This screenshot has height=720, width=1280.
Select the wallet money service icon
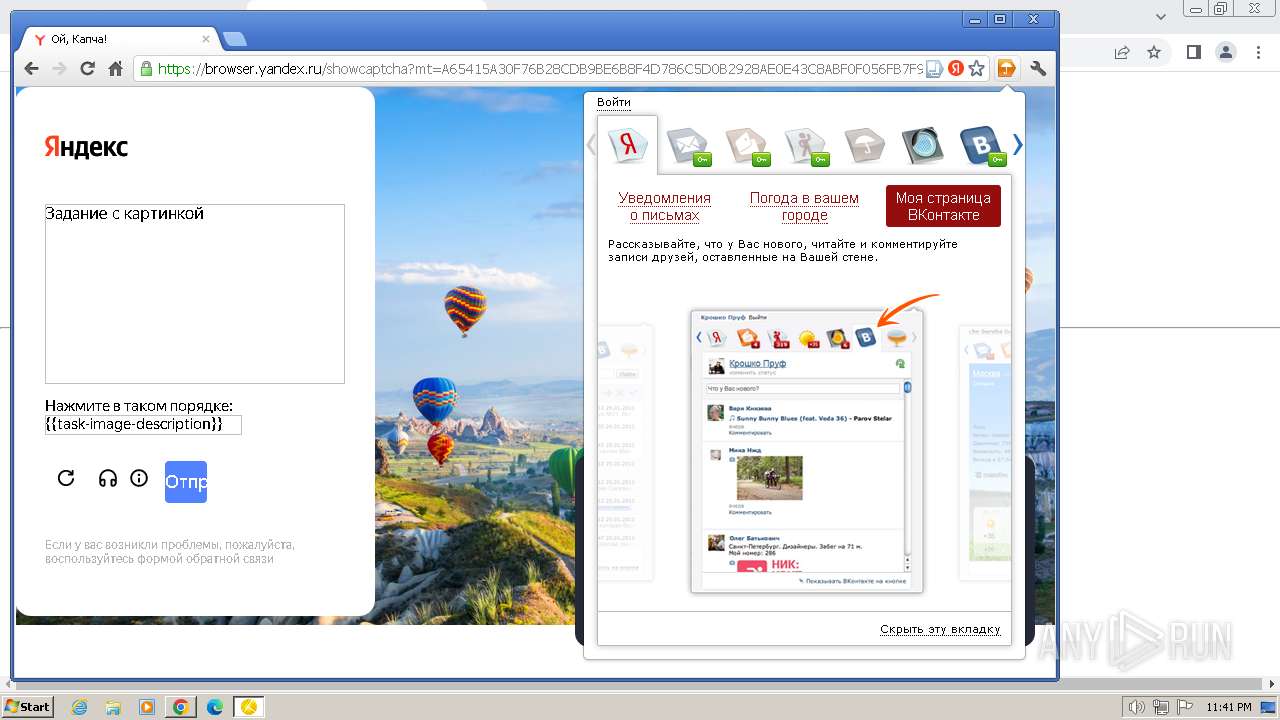pos(747,146)
